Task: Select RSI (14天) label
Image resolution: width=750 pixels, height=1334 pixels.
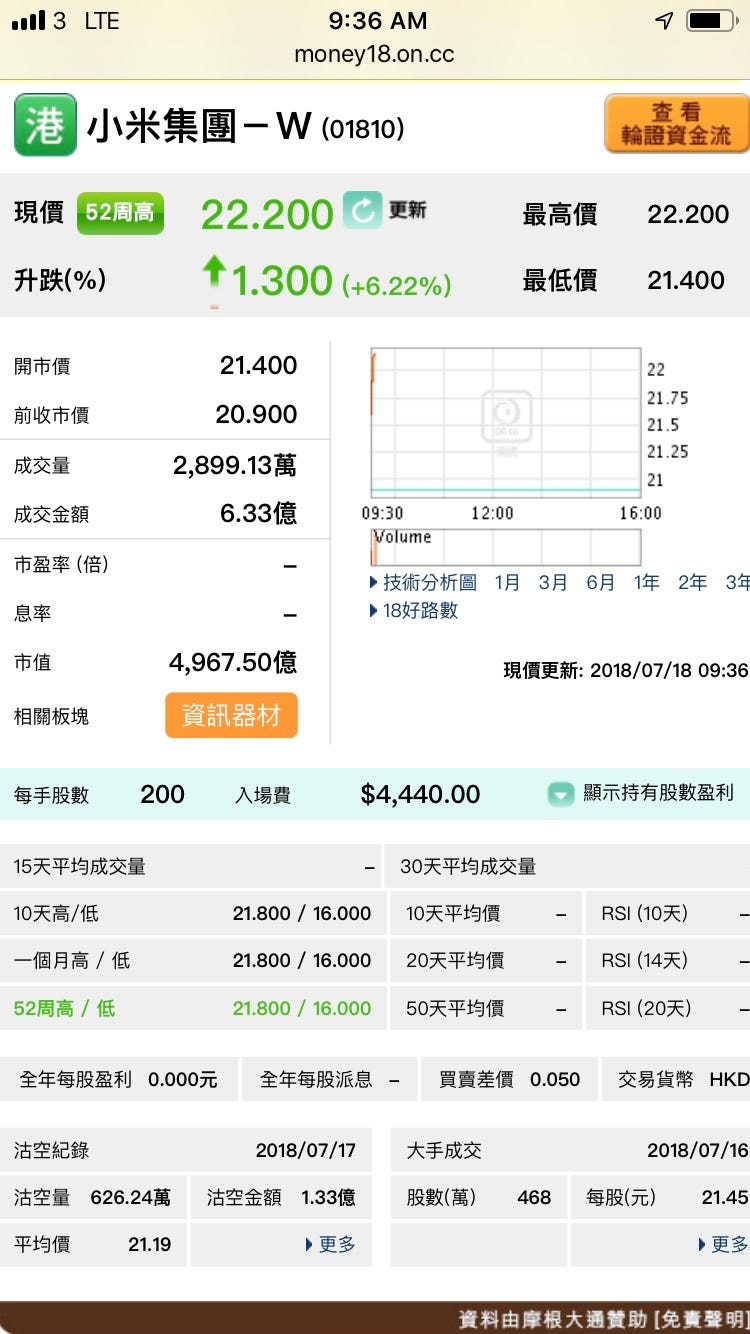Action: click(x=645, y=961)
